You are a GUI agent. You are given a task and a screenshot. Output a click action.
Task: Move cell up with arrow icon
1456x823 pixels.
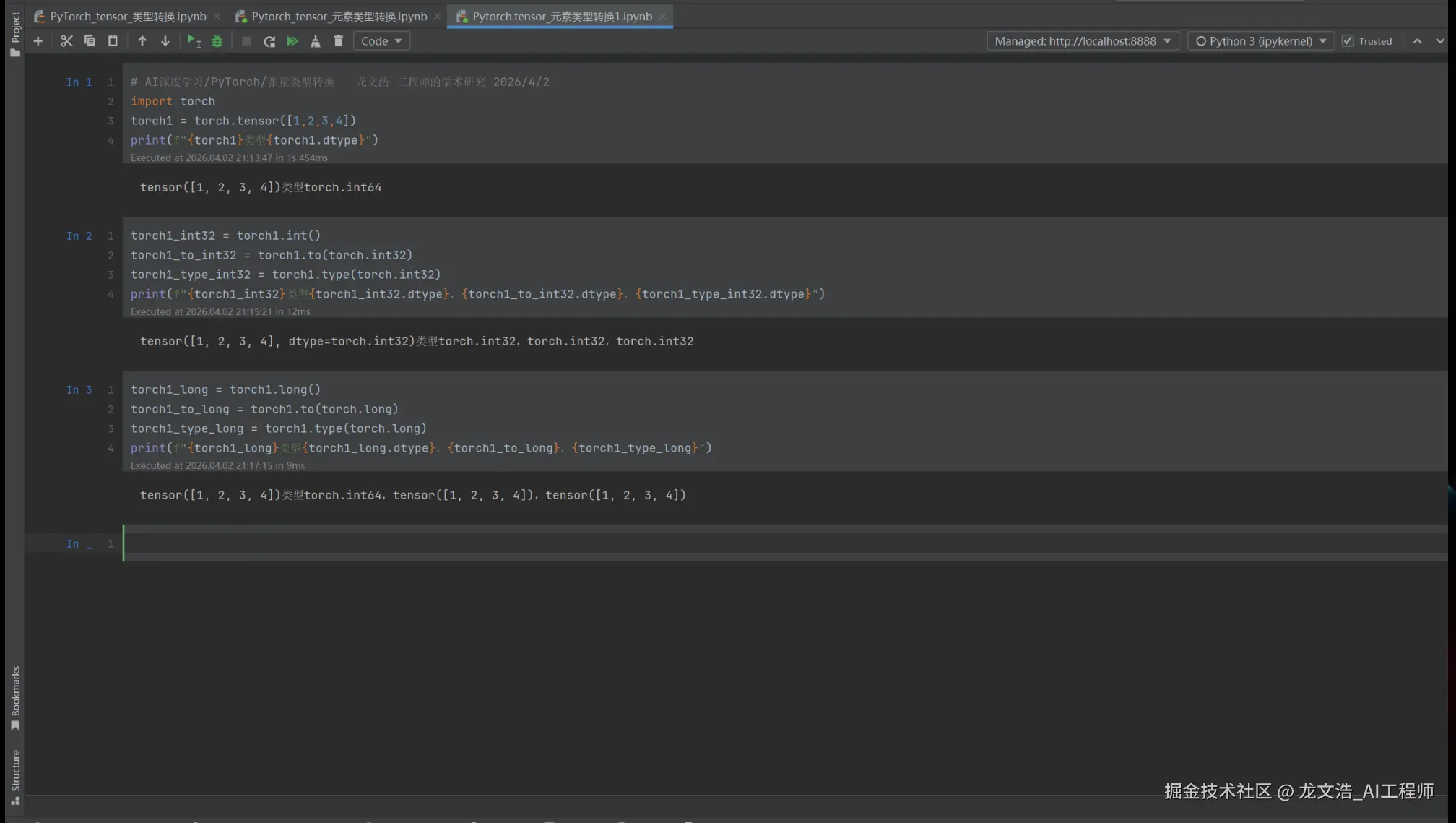pyautogui.click(x=142, y=41)
